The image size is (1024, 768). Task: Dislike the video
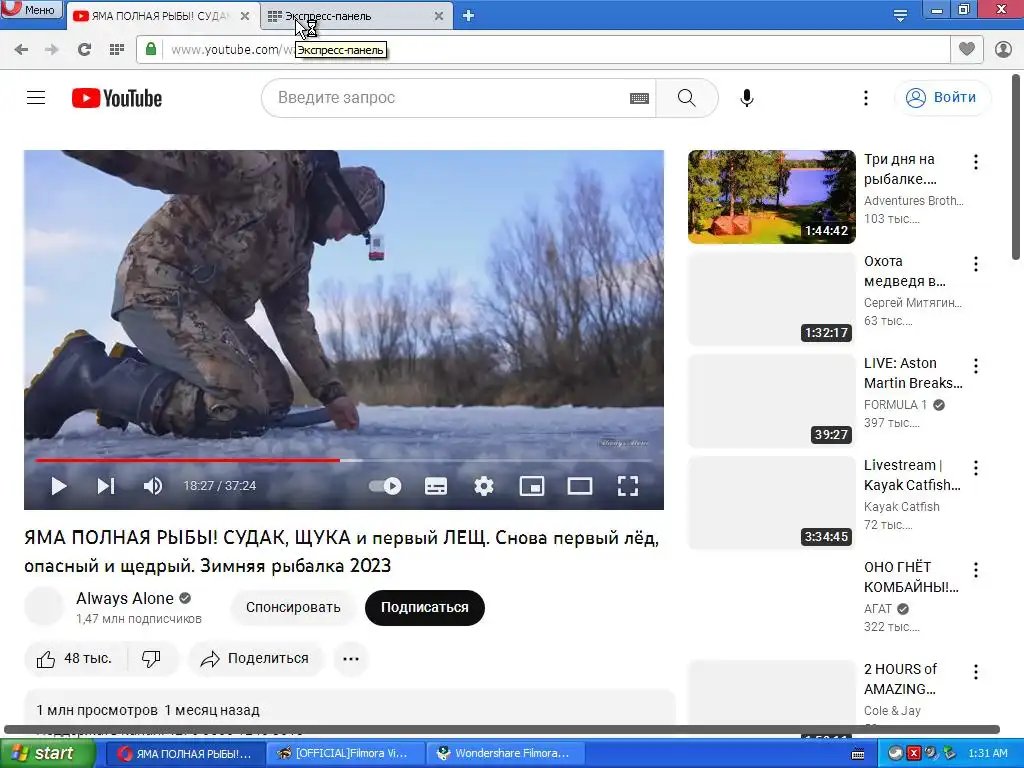tap(152, 658)
